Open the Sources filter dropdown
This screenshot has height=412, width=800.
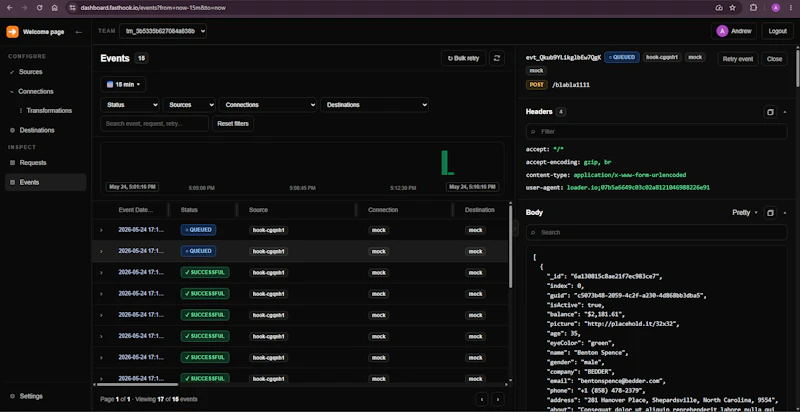189,105
